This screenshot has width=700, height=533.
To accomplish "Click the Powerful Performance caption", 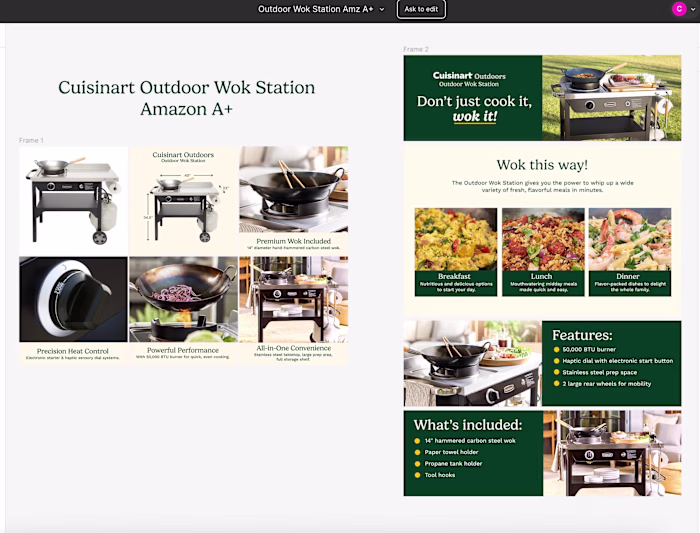I will [x=183, y=350].
